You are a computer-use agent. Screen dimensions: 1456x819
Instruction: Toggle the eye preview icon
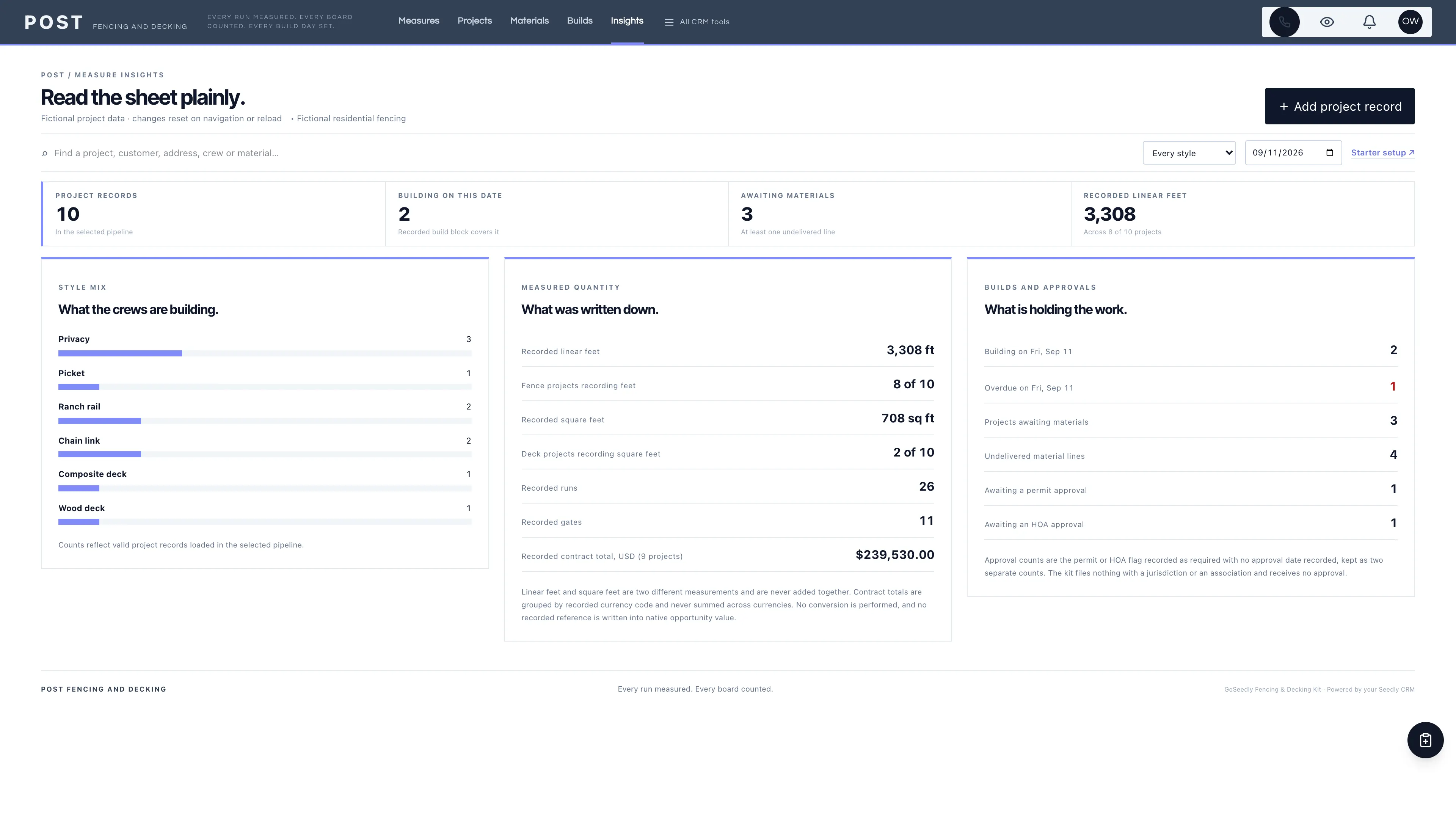coord(1327,22)
